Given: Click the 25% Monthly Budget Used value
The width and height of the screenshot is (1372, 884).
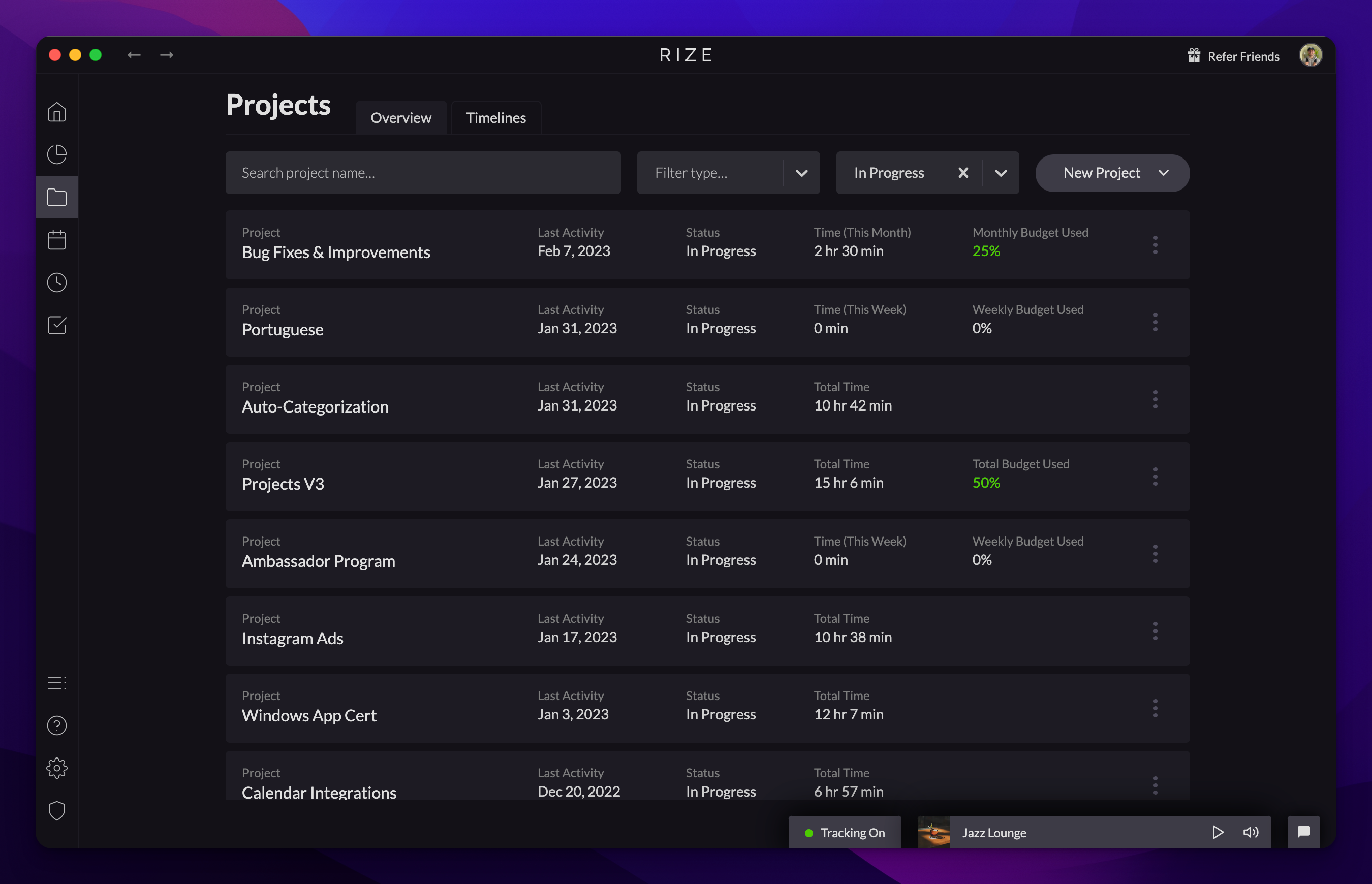Looking at the screenshot, I should [x=986, y=251].
